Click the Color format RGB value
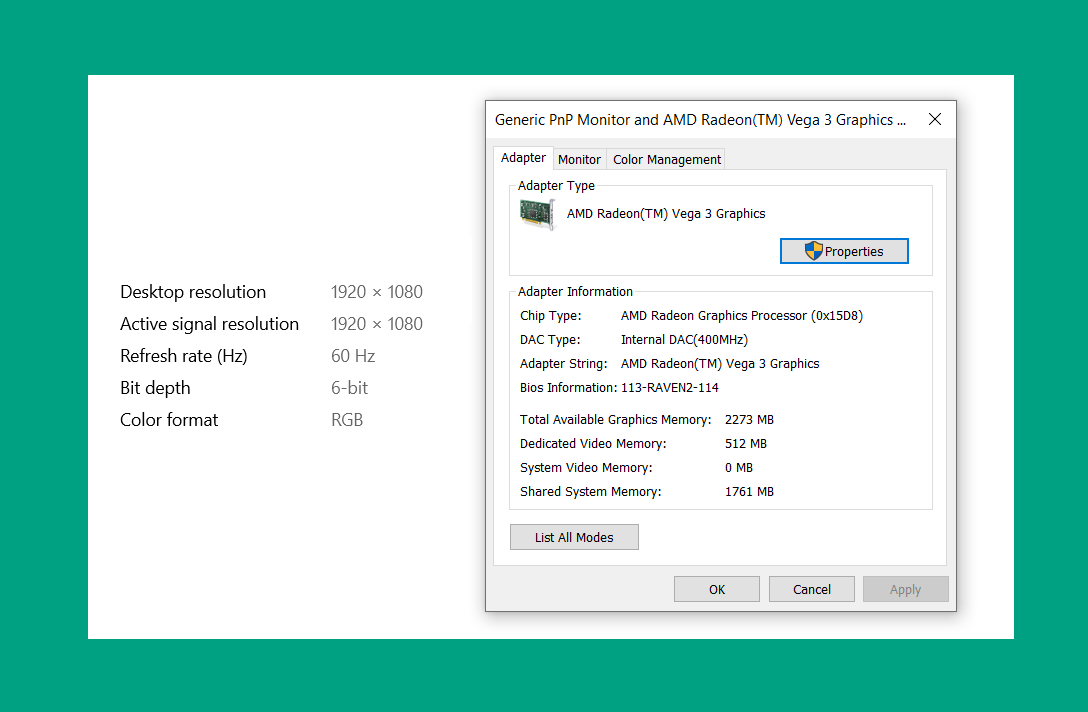Viewport: 1088px width, 712px height. coord(347,420)
